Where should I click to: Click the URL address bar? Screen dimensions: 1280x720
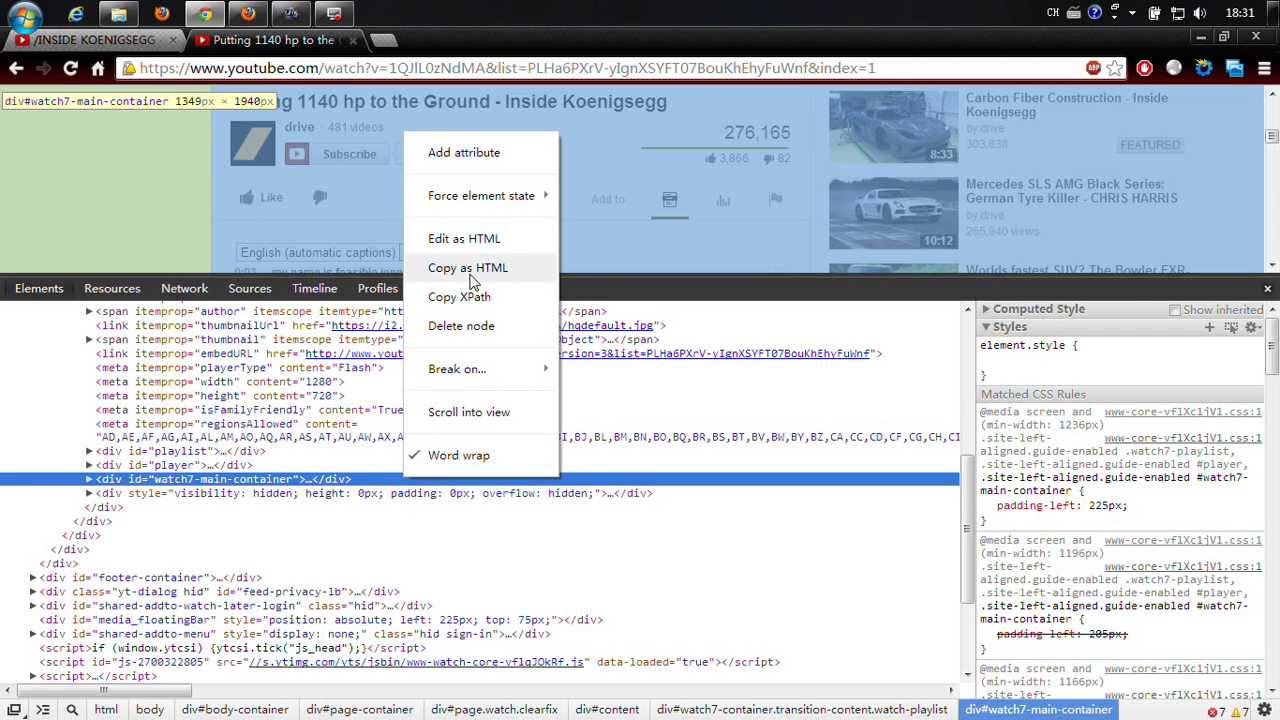click(x=600, y=68)
